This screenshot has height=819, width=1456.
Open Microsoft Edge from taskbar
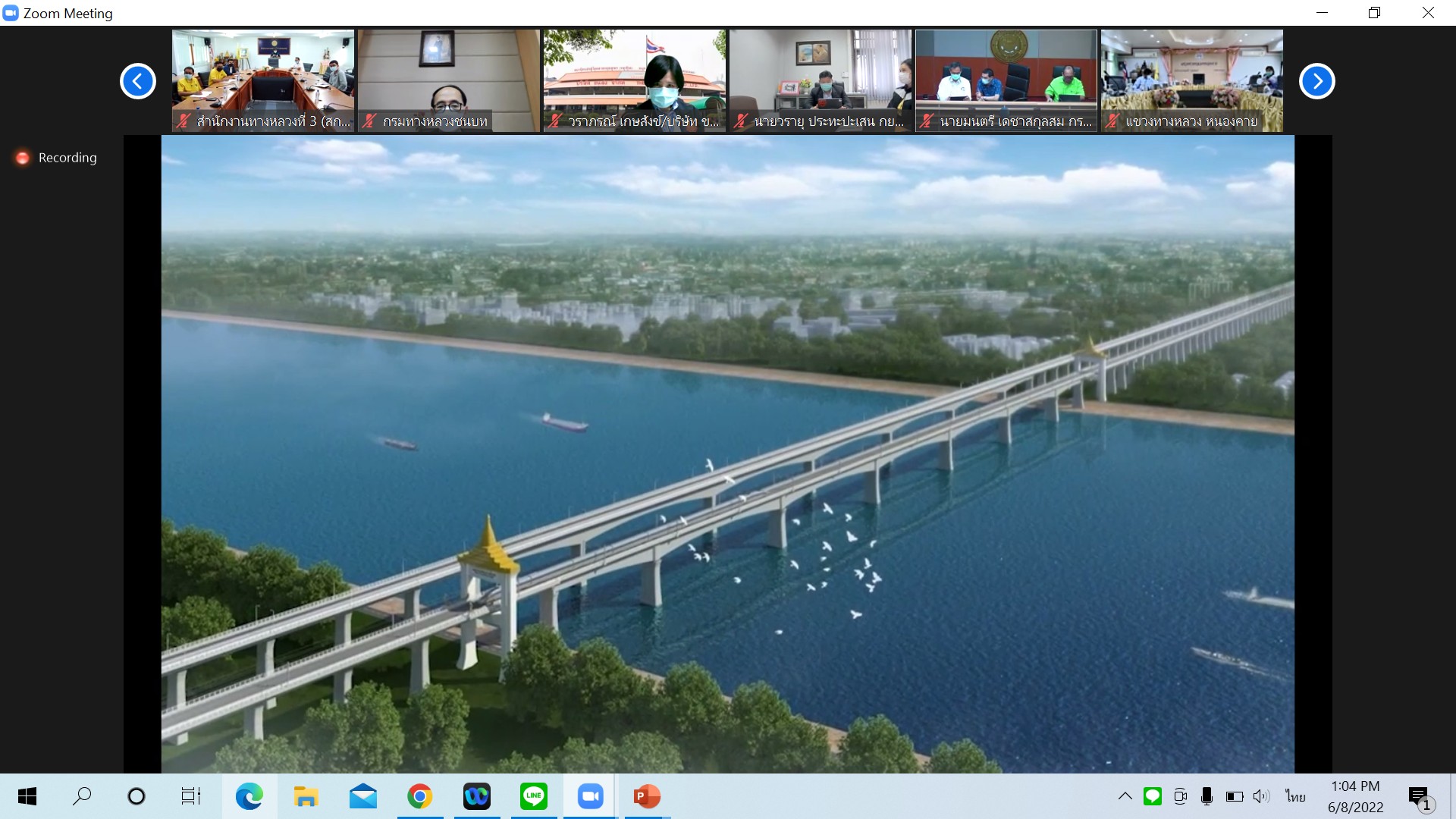click(249, 796)
